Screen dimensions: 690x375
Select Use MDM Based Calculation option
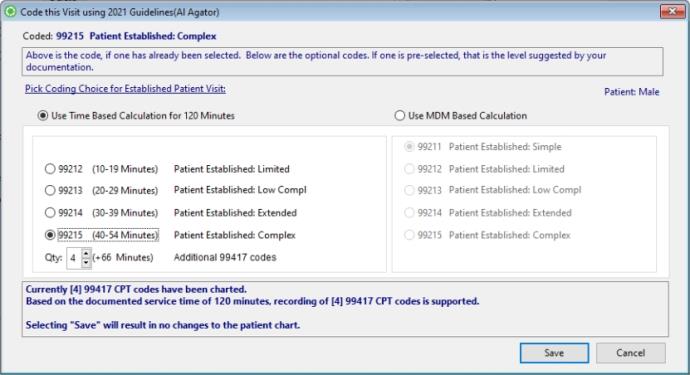tap(400, 116)
